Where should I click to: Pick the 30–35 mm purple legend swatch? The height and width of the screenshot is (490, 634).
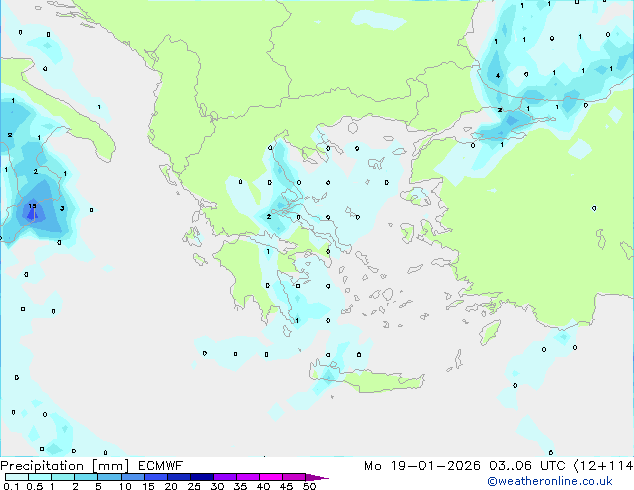(224, 477)
